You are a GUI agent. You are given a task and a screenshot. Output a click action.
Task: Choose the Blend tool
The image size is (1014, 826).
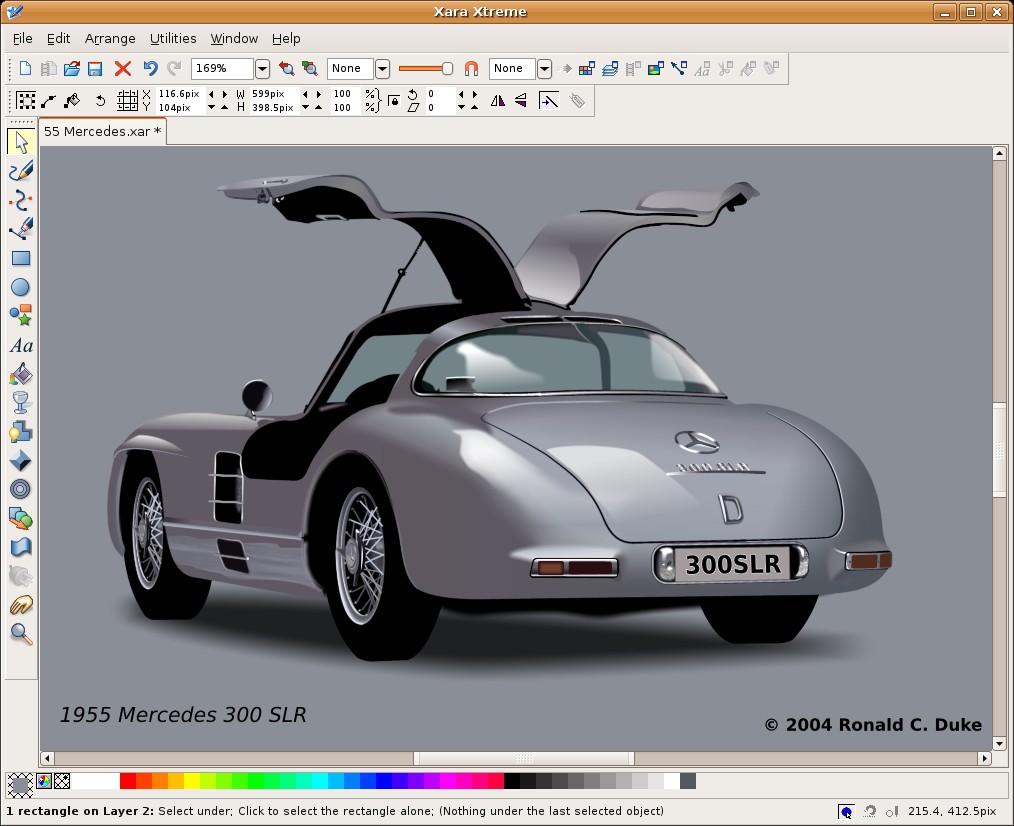coord(21,518)
